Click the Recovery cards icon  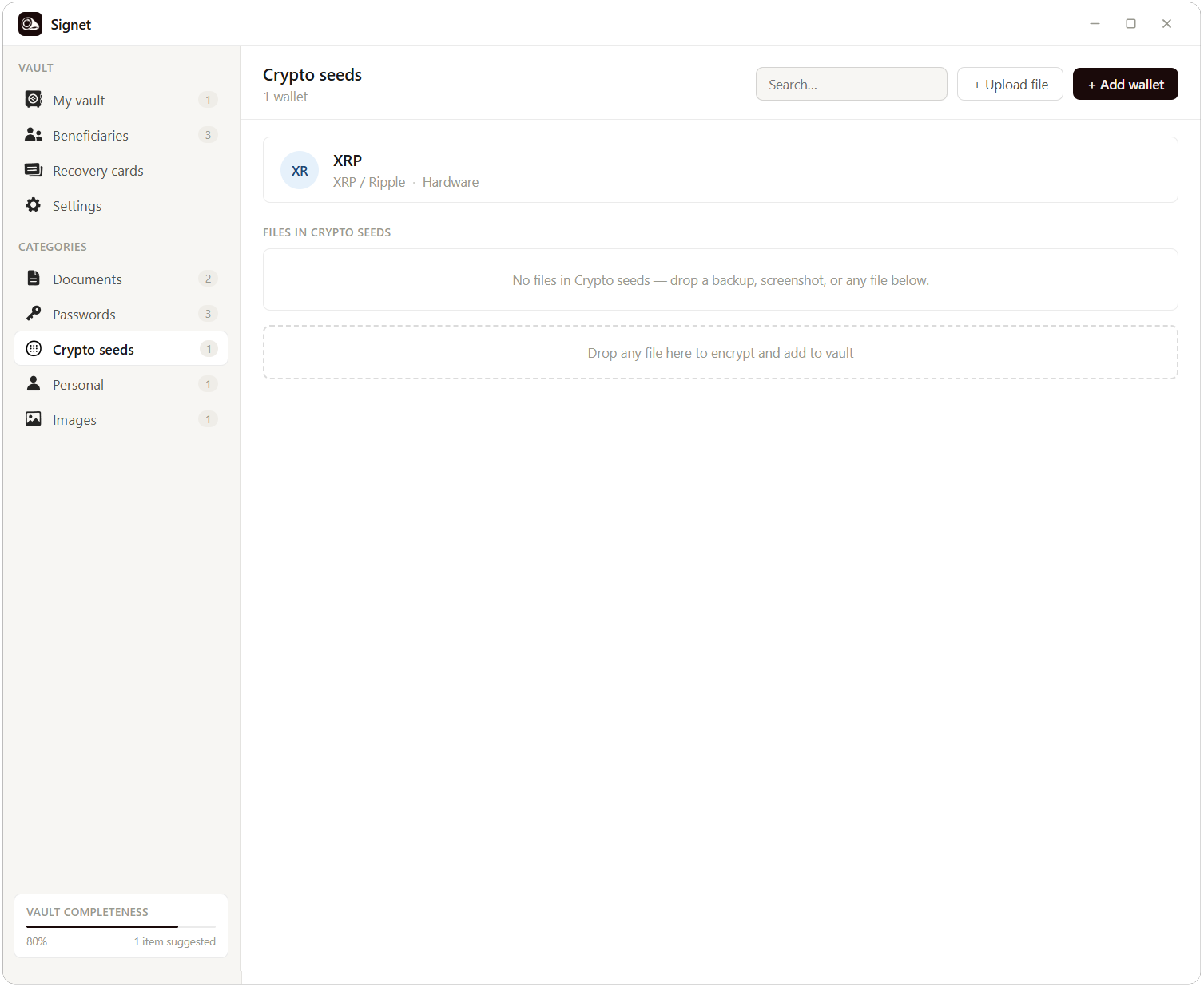(x=34, y=170)
